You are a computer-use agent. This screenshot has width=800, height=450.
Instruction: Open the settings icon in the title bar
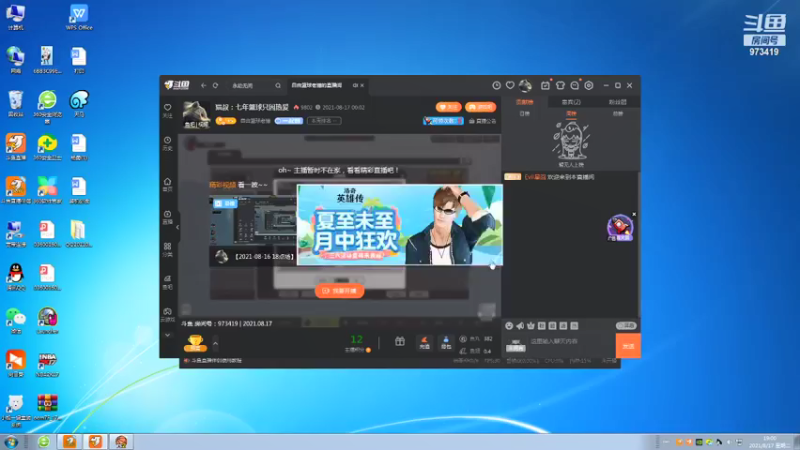click(x=589, y=86)
